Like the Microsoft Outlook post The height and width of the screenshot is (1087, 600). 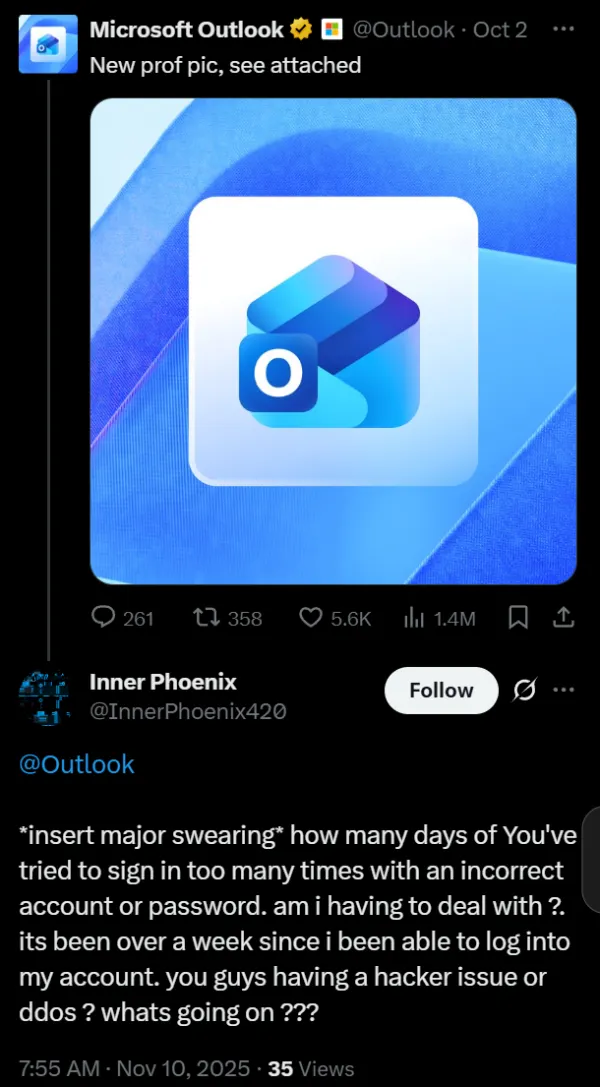tap(311, 618)
